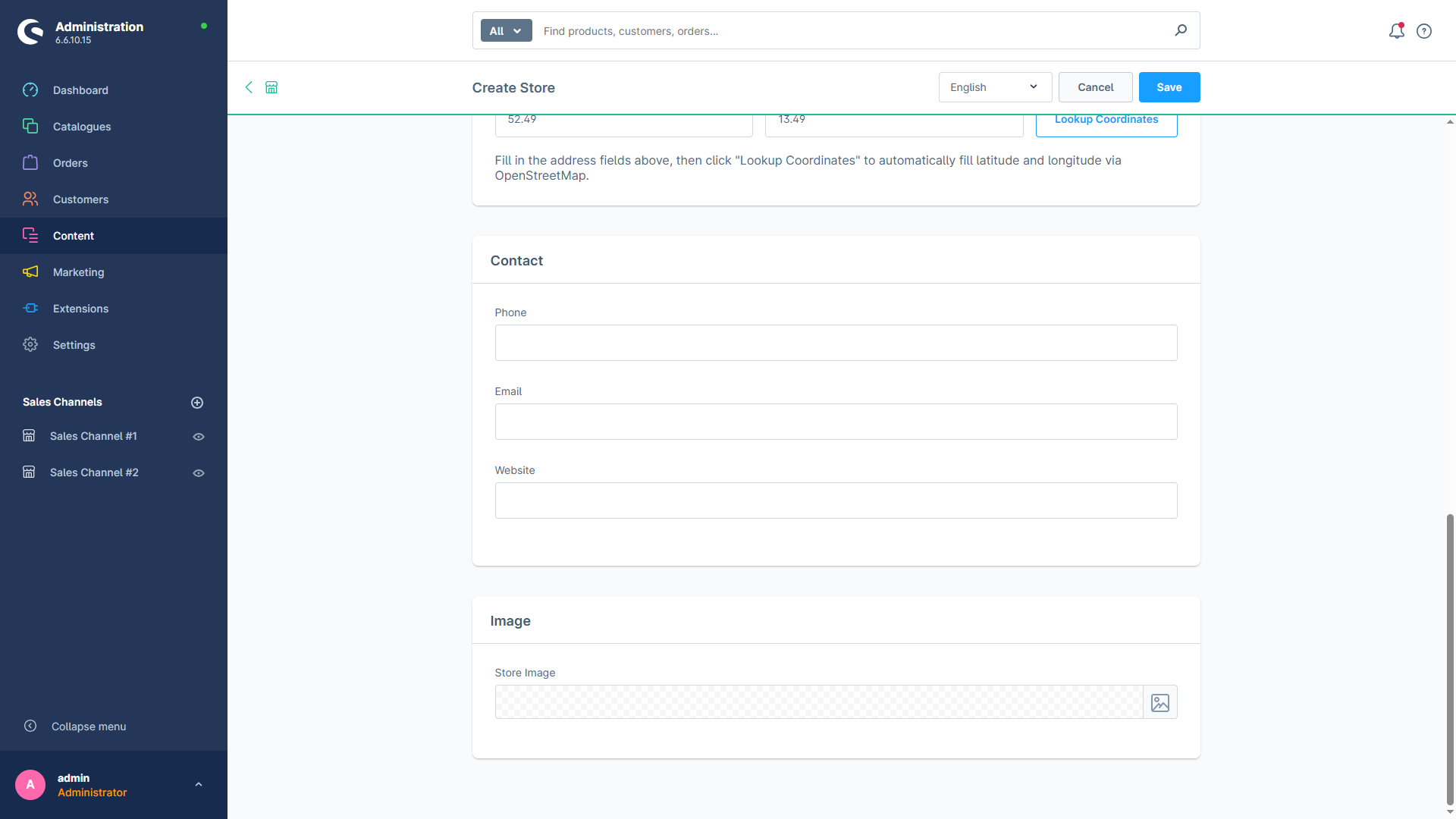1456x819 pixels.
Task: Click Lookup Coordinates button
Action: pyautogui.click(x=1106, y=125)
